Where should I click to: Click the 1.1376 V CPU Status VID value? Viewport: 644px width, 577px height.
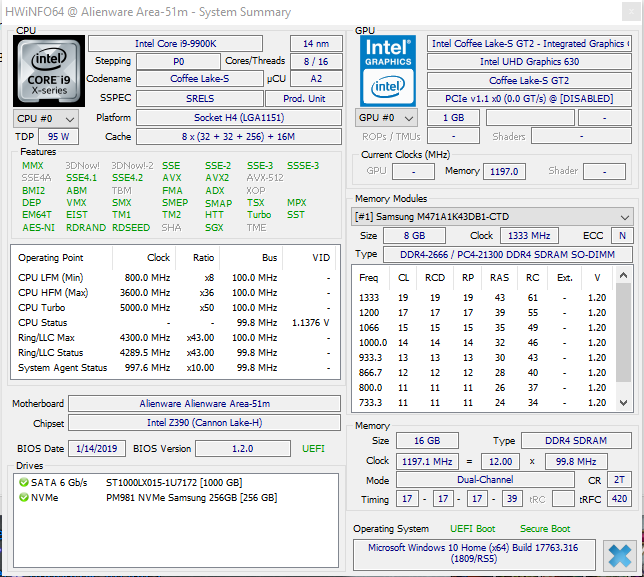pyautogui.click(x=310, y=323)
